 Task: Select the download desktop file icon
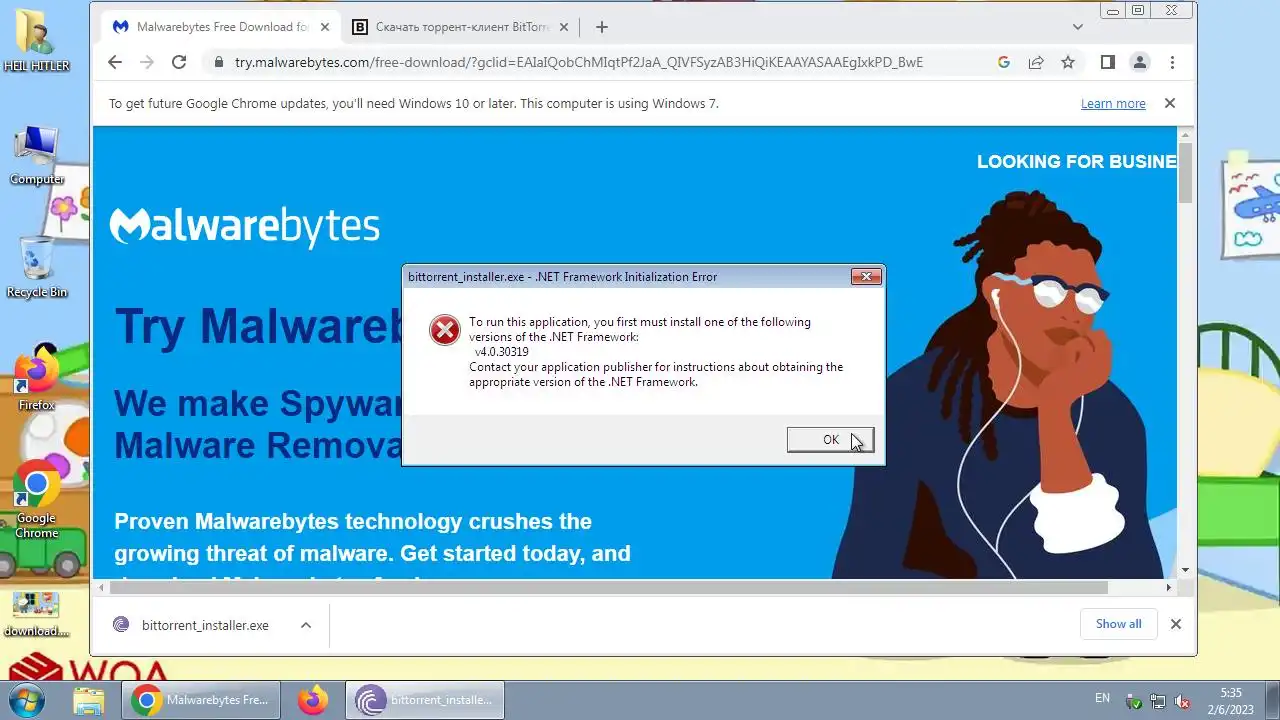(36, 614)
